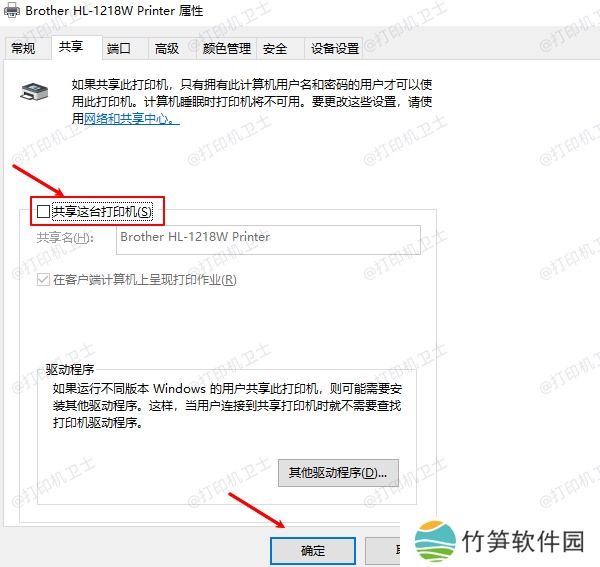This screenshot has height=567, width=600.
Task: Click the printer icon beside the sharing description
Action: [x=33, y=93]
